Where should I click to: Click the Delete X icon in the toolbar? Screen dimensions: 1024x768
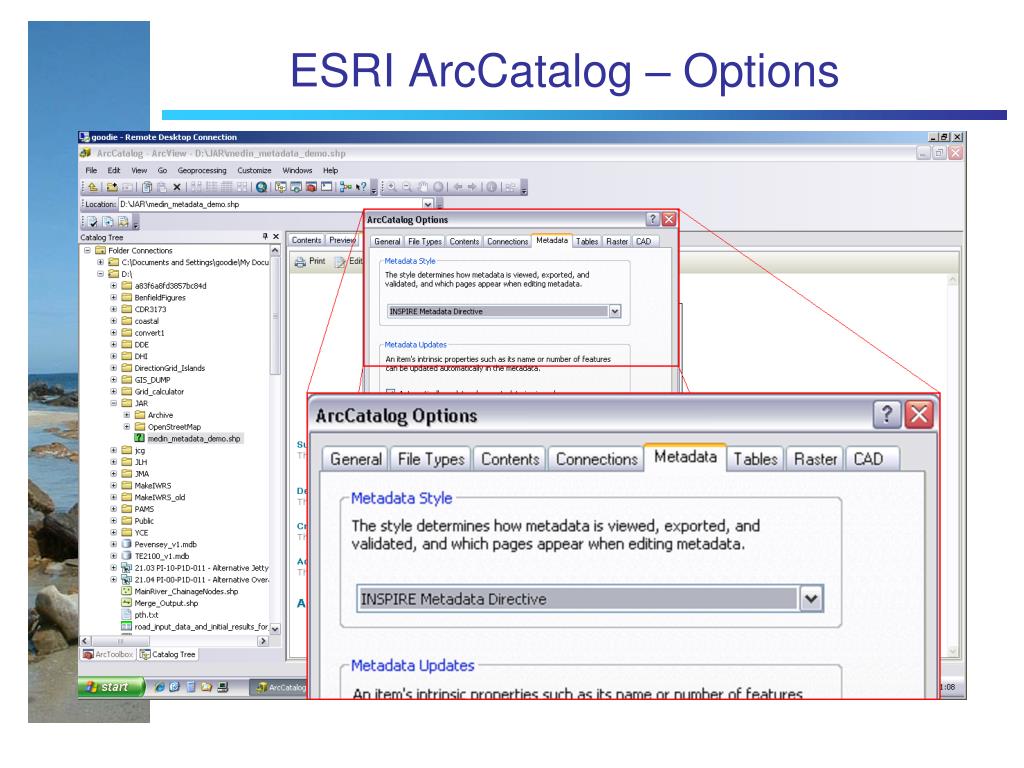(x=177, y=187)
